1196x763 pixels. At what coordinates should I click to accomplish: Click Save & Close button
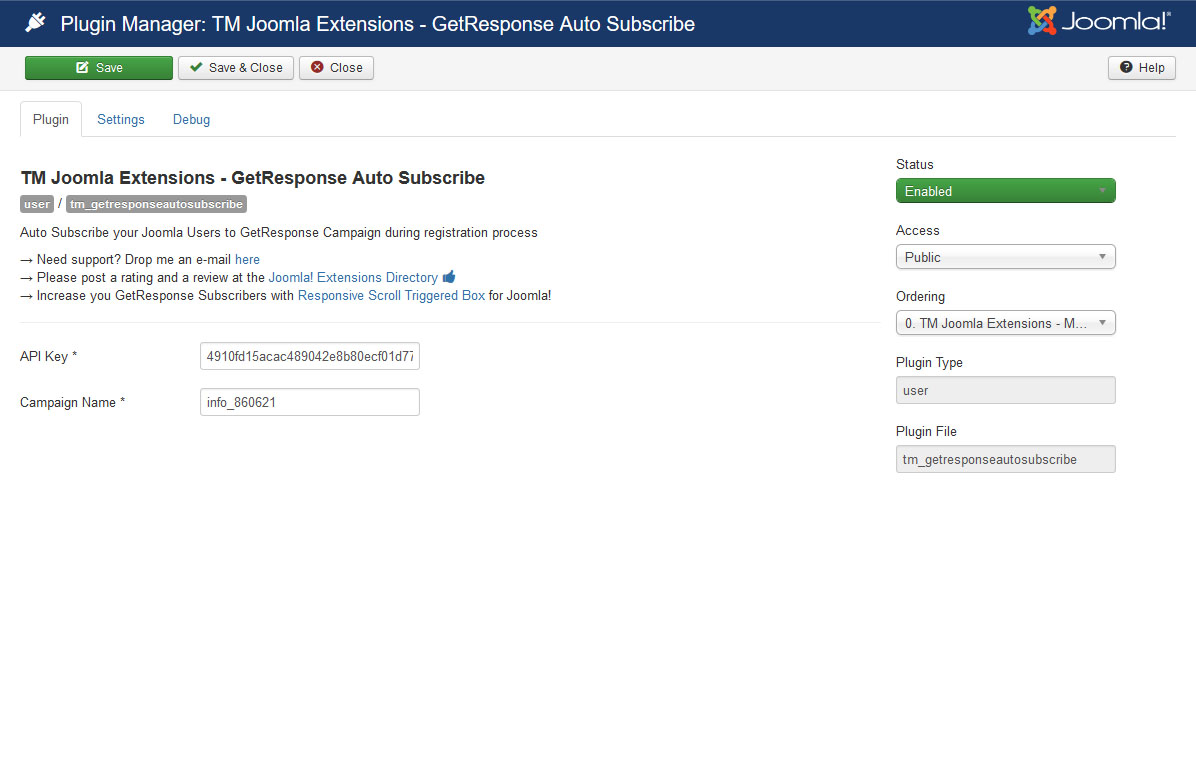tap(236, 68)
